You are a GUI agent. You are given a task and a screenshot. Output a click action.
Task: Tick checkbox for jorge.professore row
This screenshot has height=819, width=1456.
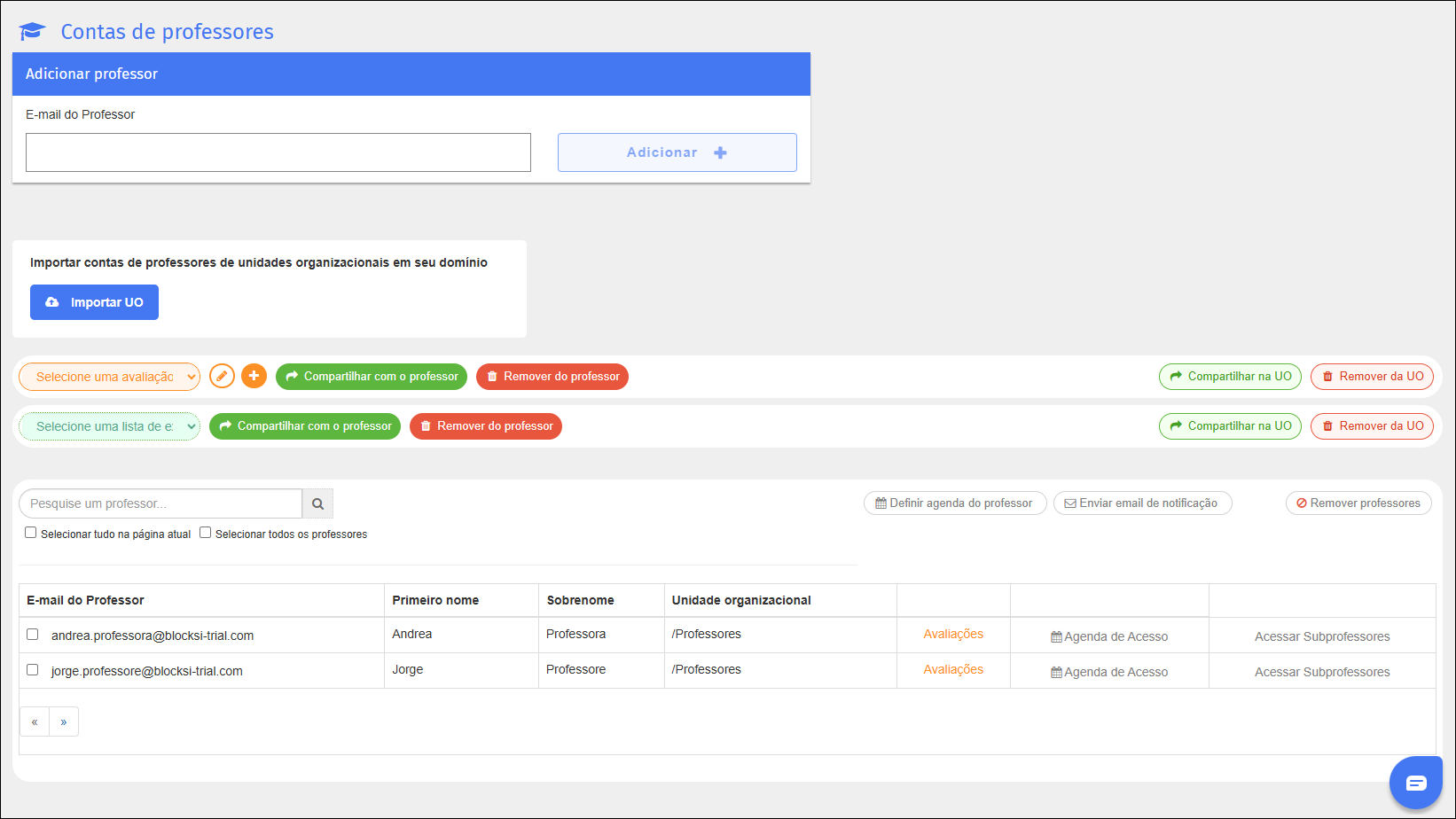point(33,670)
